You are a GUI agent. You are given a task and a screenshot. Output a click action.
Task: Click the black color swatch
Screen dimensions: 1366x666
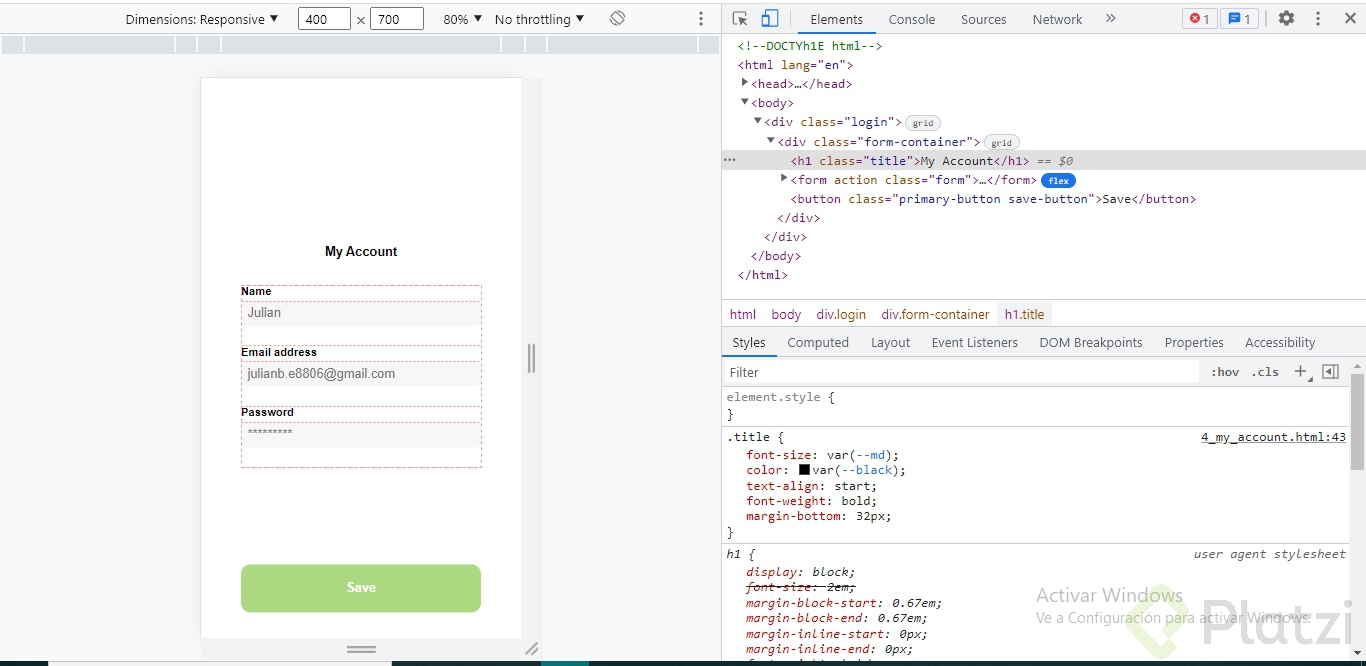point(804,470)
